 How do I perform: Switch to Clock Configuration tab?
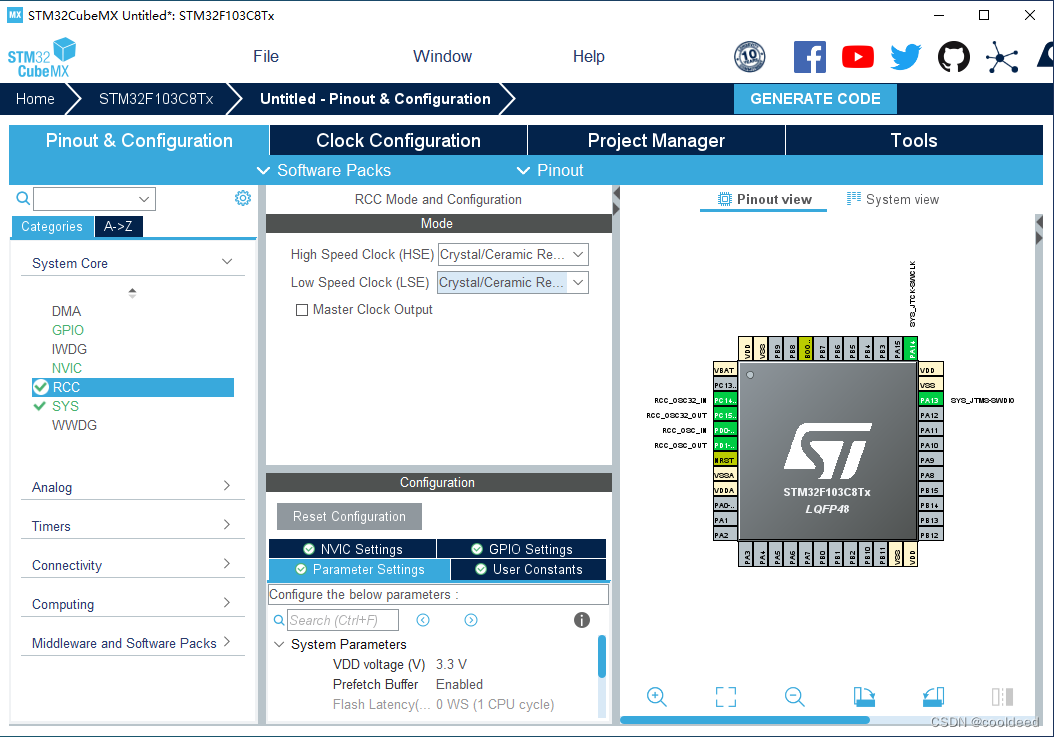399,141
